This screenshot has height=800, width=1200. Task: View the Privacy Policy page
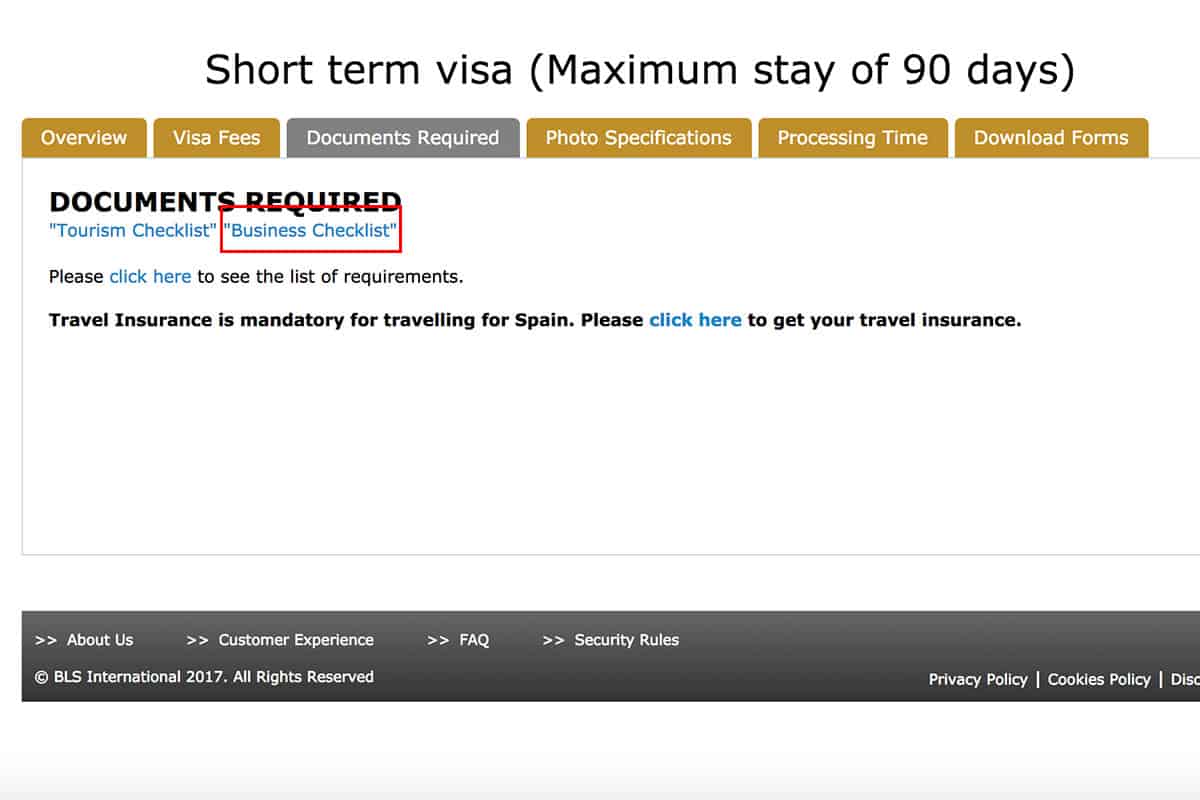pyautogui.click(x=977, y=679)
